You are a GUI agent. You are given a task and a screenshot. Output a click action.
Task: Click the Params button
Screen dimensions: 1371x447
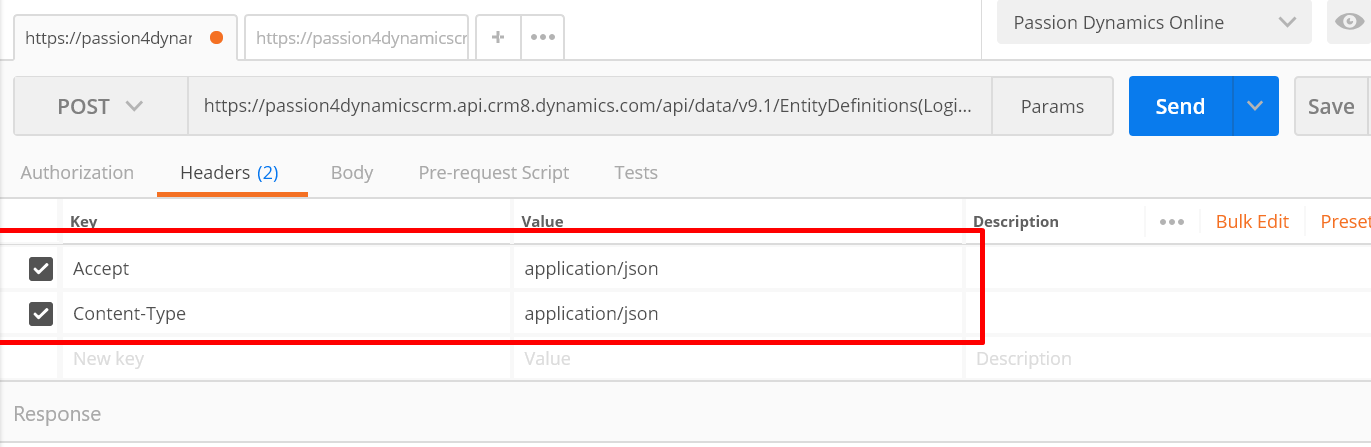coord(1052,106)
